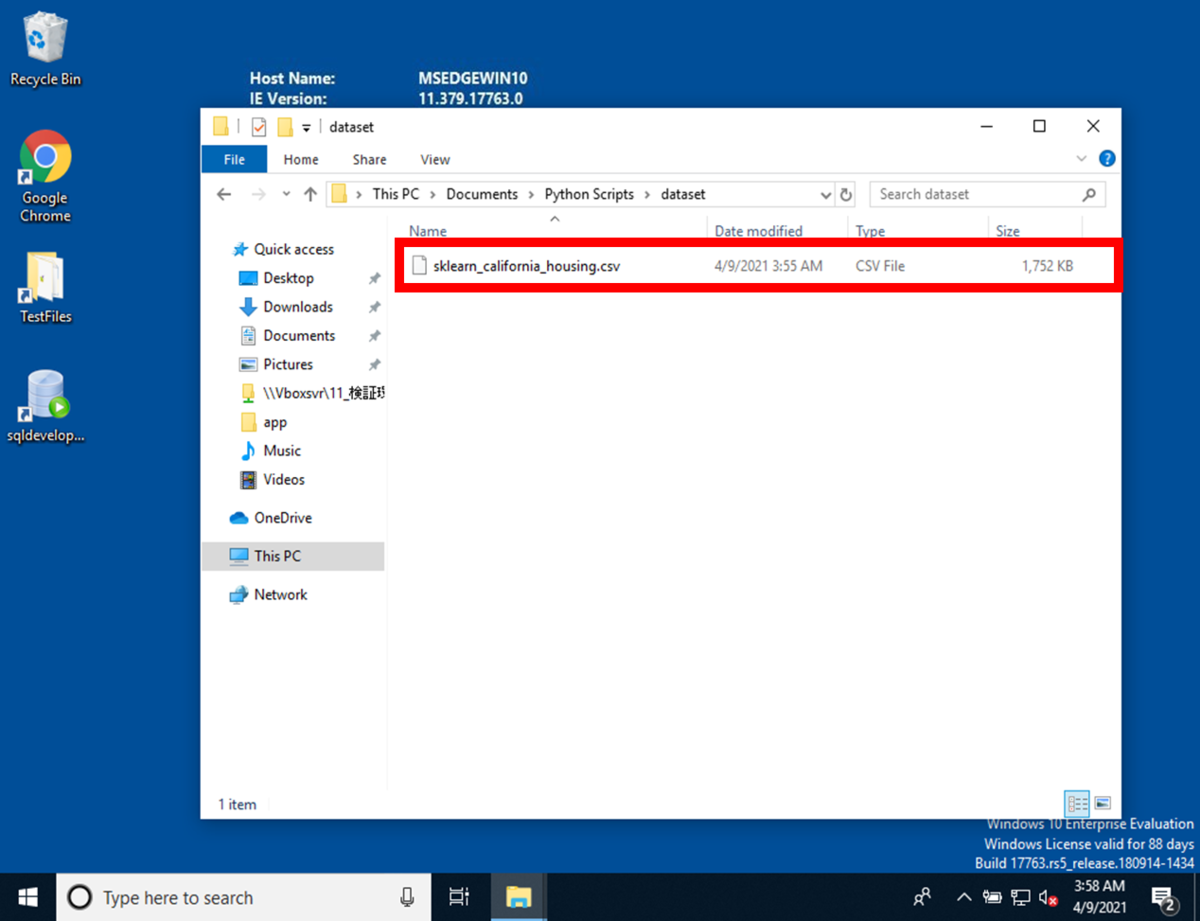This screenshot has height=921, width=1200.
Task: Switch to the Share ribbon tab
Action: point(369,159)
